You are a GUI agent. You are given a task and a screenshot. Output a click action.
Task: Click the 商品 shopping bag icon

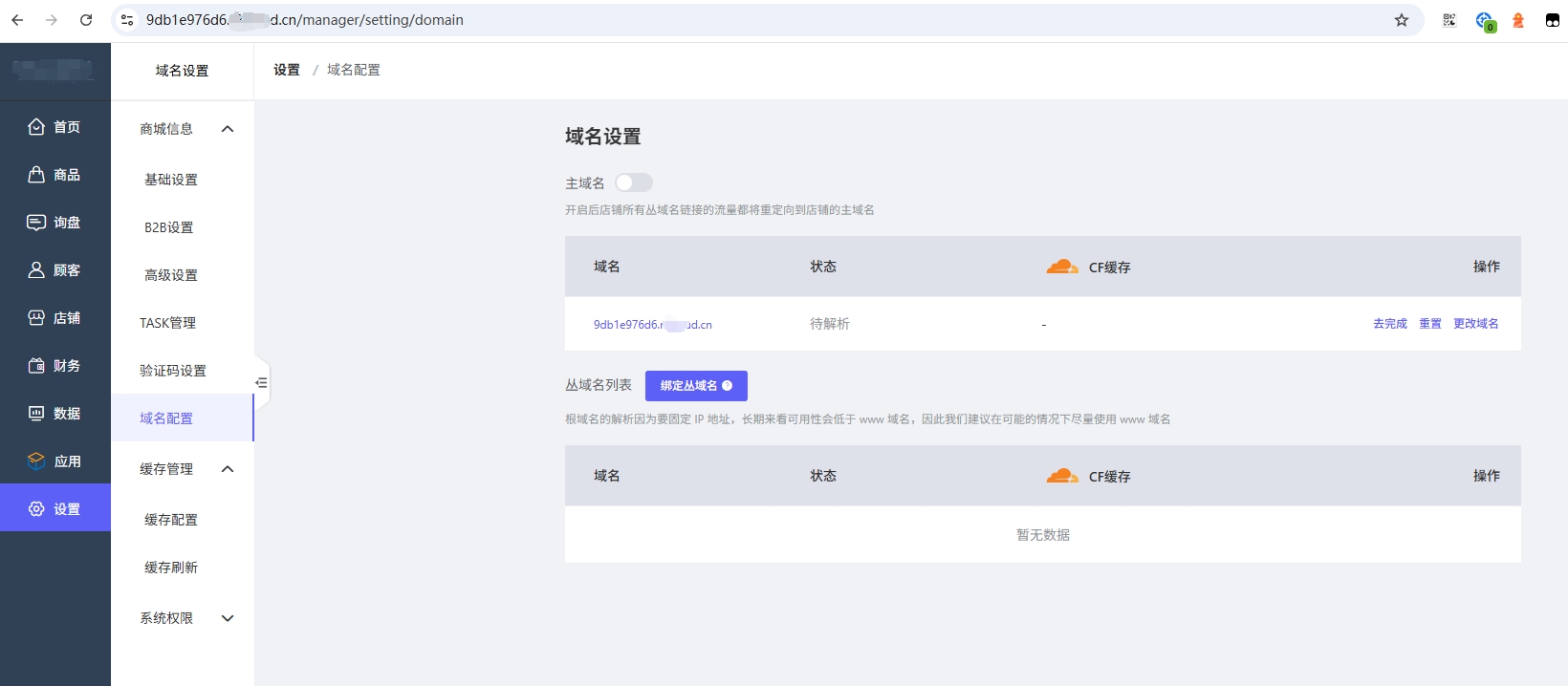36,175
